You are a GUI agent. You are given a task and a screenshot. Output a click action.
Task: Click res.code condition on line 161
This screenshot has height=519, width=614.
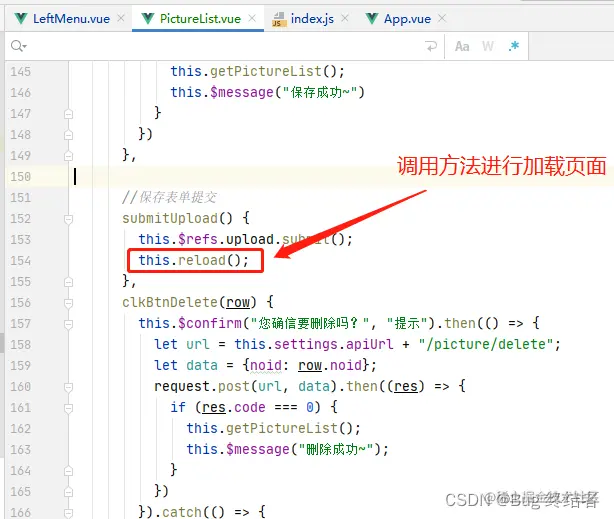click(234, 407)
